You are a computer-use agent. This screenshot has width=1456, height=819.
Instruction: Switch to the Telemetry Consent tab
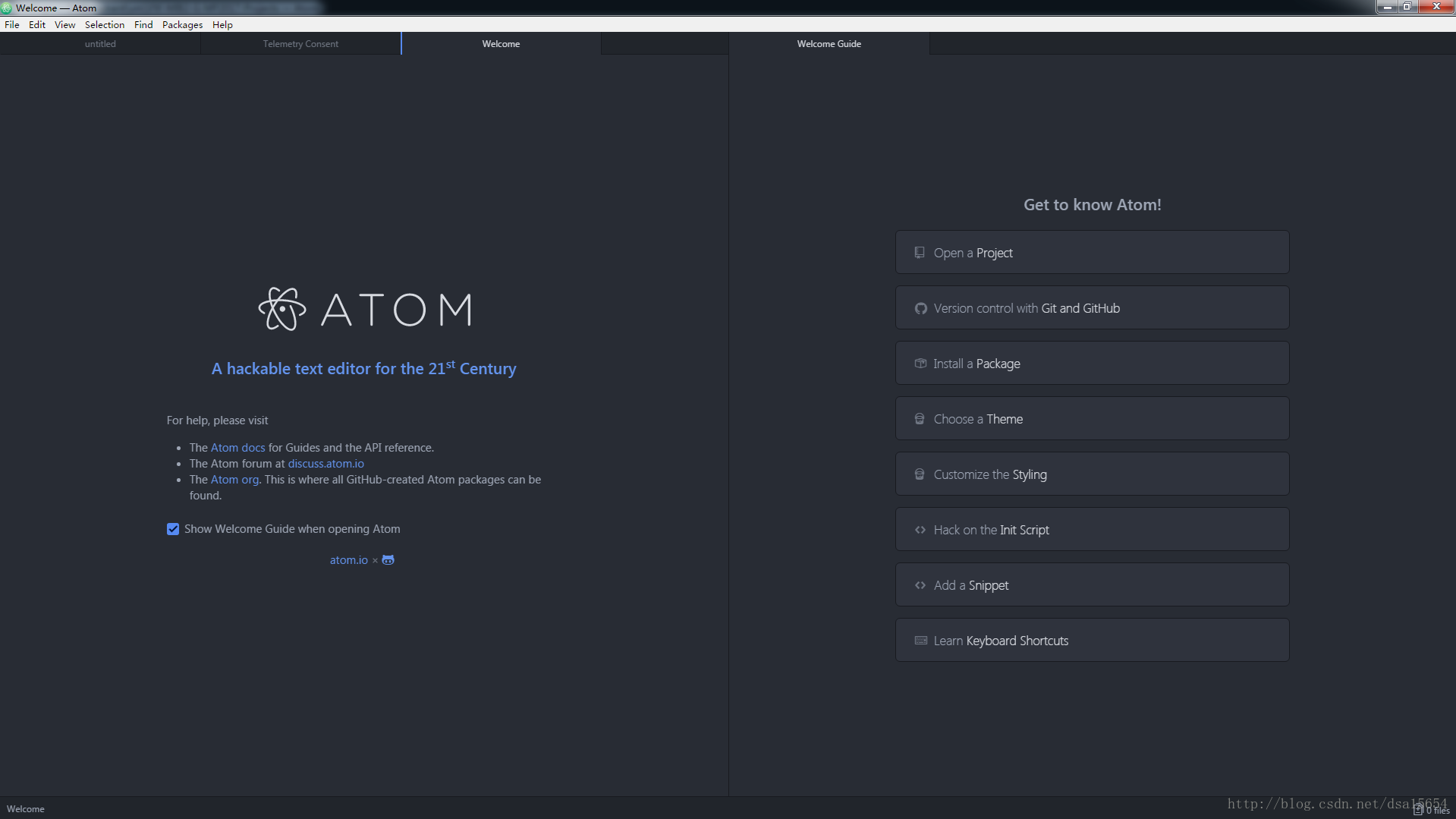300,44
